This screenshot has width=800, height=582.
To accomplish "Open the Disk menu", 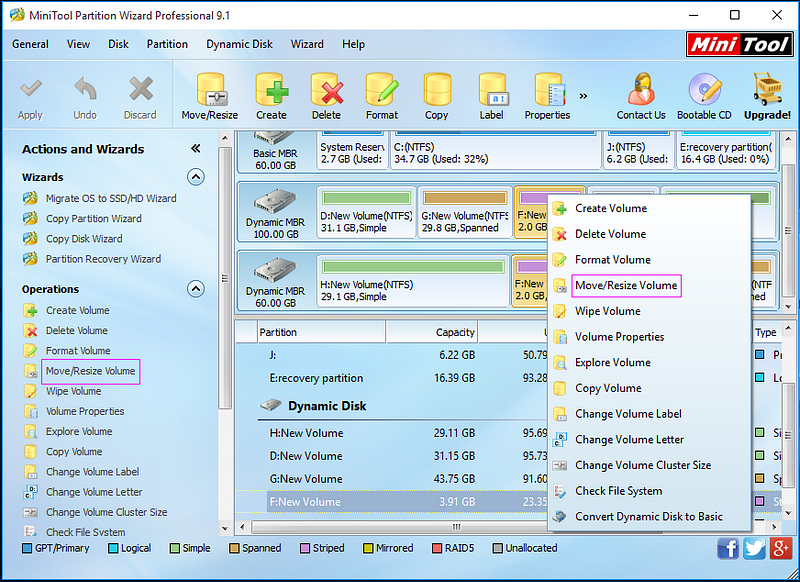I will point(118,44).
